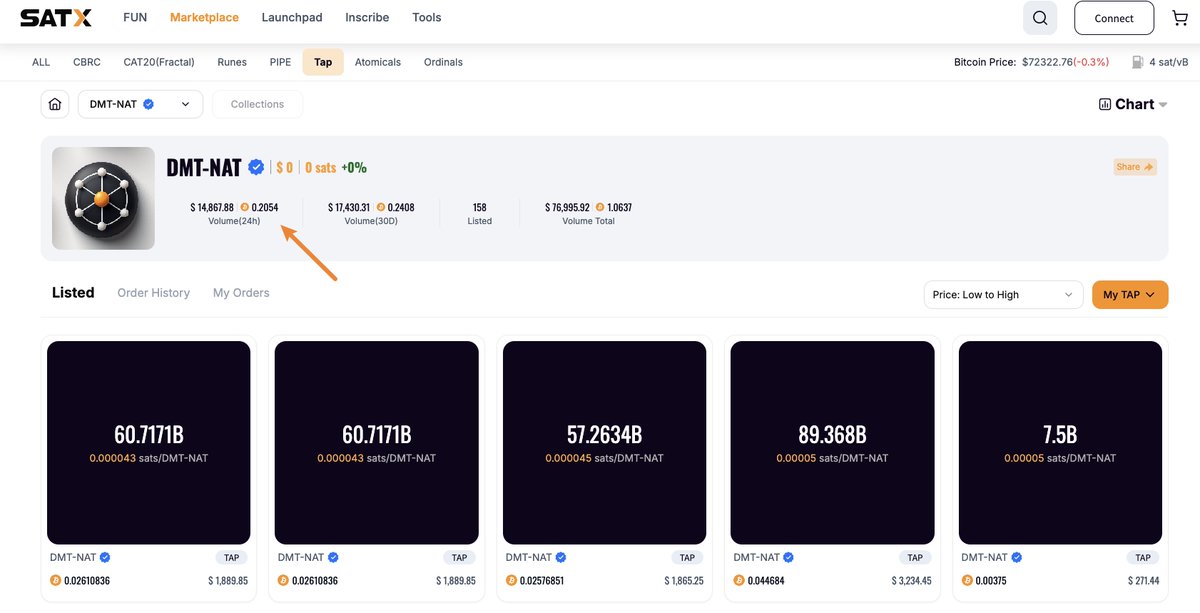The image size is (1200, 613).
Task: Click the $ 14,867.88 24h volume value
Action: [x=212, y=208]
